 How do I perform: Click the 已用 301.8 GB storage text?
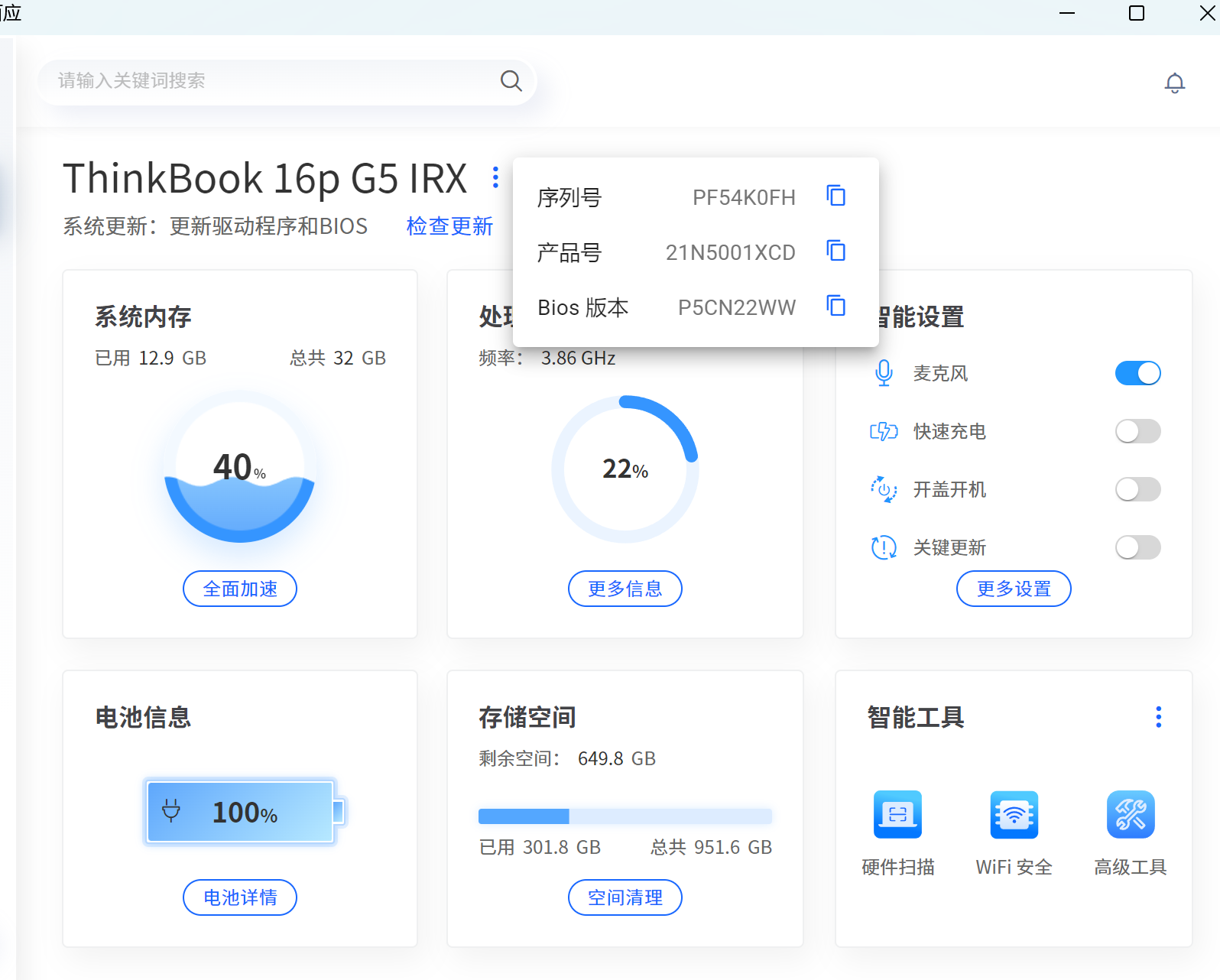click(x=540, y=847)
